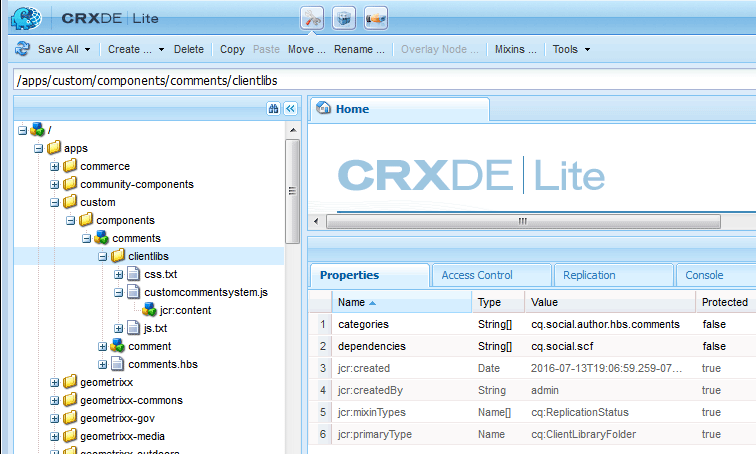Click the Mixins ... toolbar button
Screen dimensions: 756x454
[515, 49]
